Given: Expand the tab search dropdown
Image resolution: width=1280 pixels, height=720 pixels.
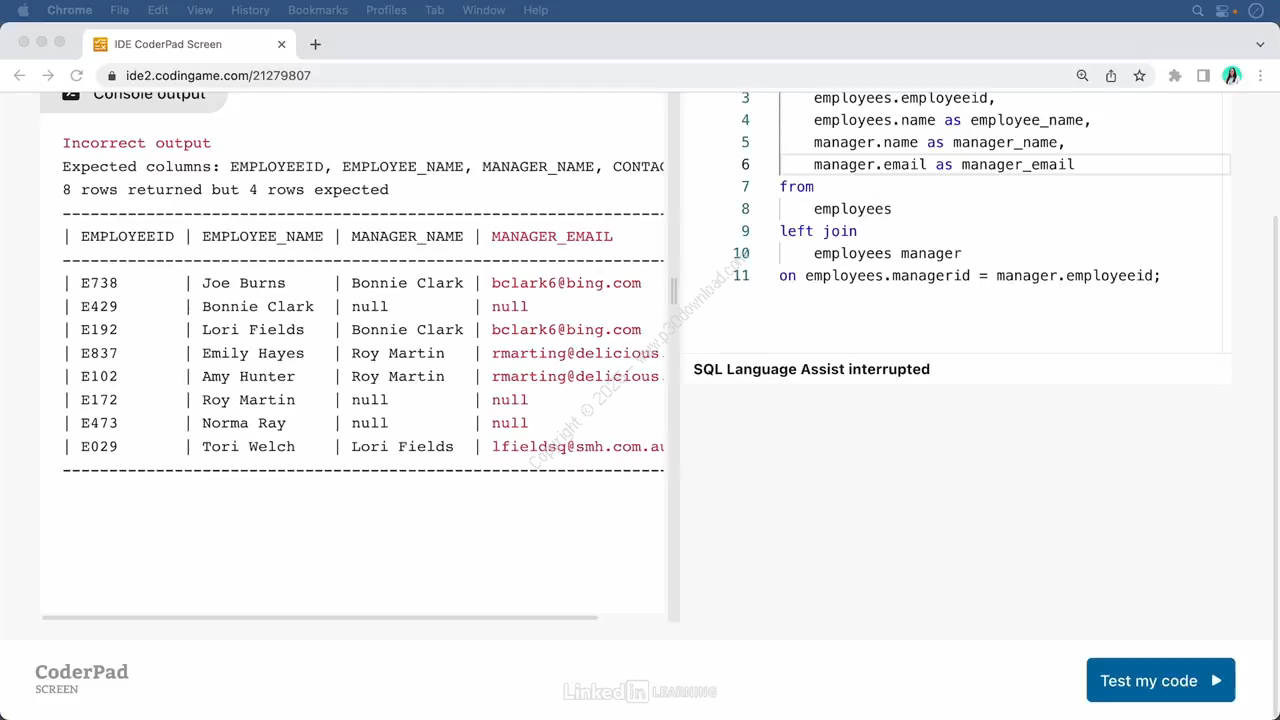Looking at the screenshot, I should click(x=1260, y=44).
